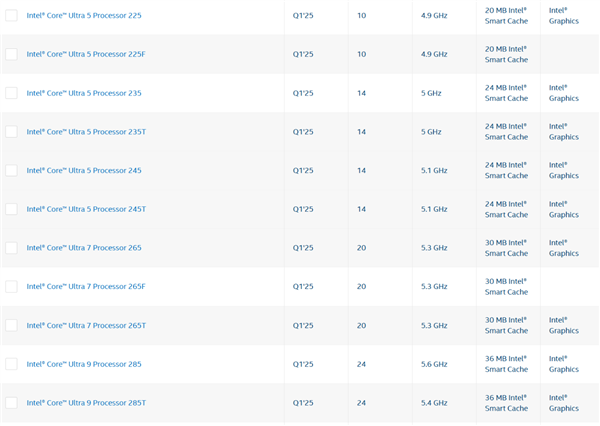Open the Core Ultra 5 Processor 225 link

pyautogui.click(x=84, y=16)
